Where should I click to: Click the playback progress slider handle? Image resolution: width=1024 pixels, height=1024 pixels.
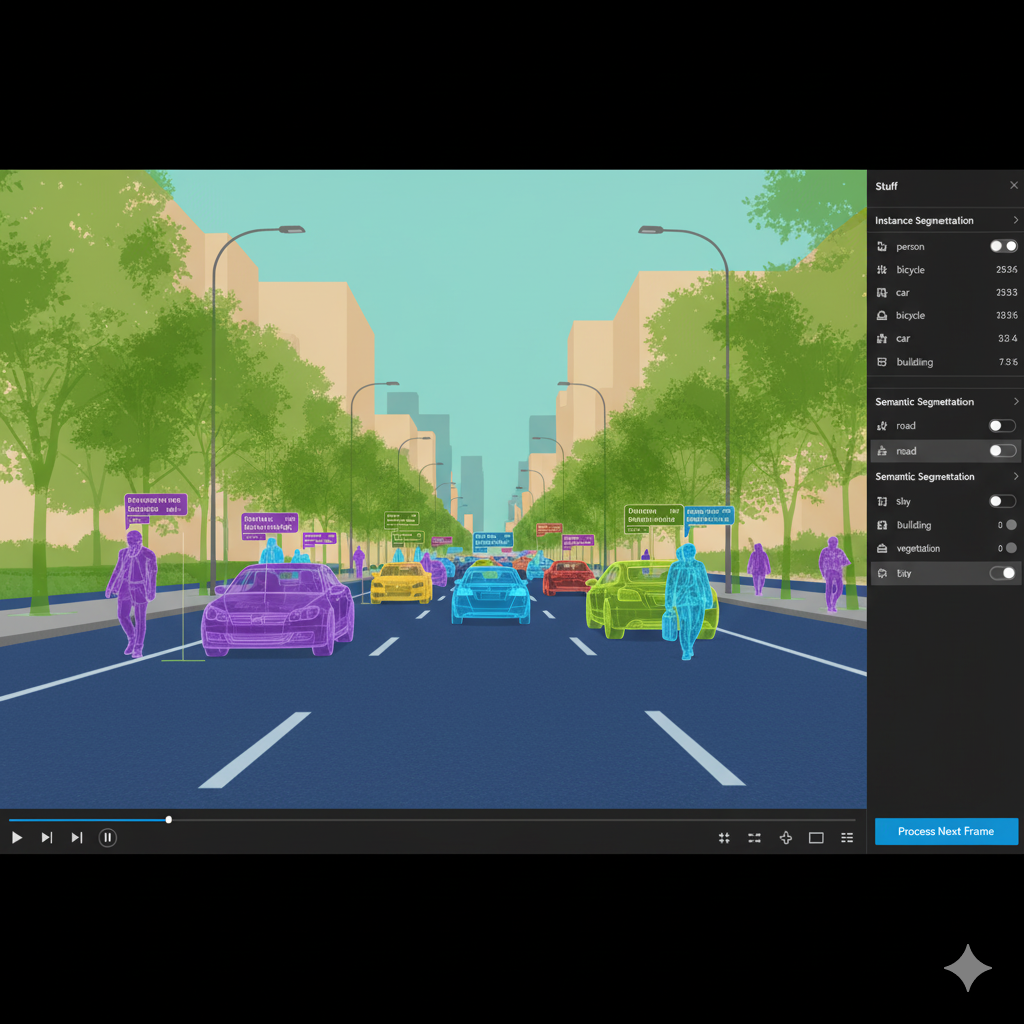pyautogui.click(x=169, y=820)
